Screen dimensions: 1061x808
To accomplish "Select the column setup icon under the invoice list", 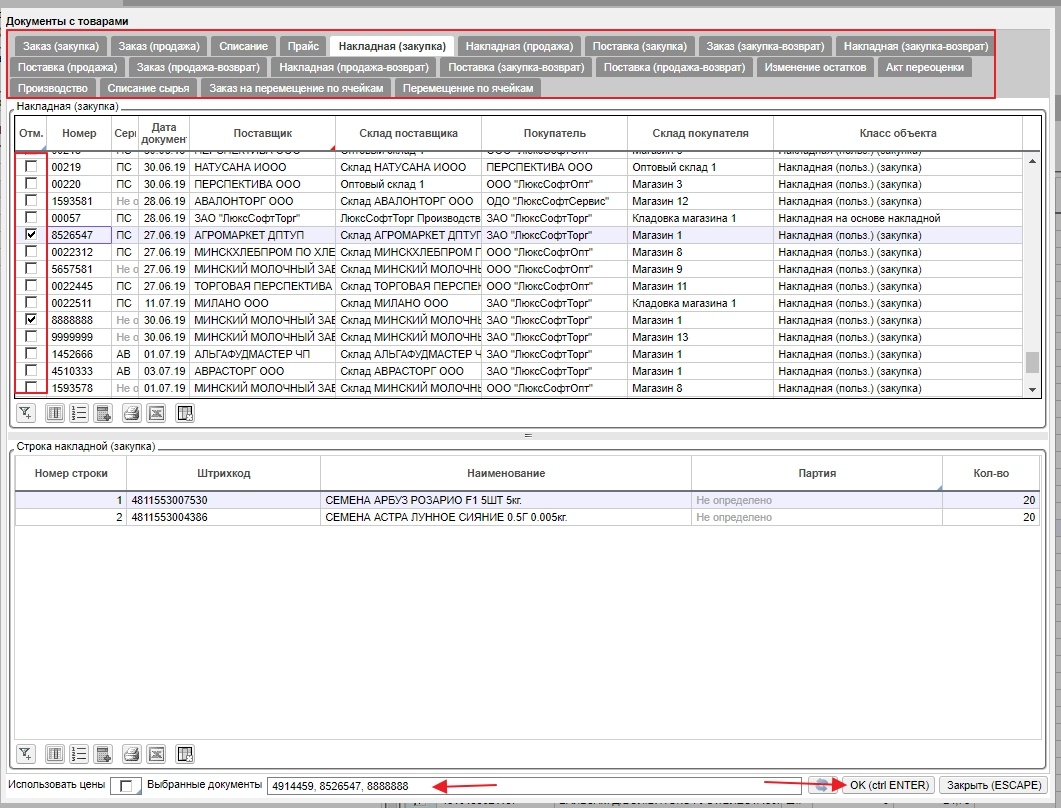I will tap(55, 412).
